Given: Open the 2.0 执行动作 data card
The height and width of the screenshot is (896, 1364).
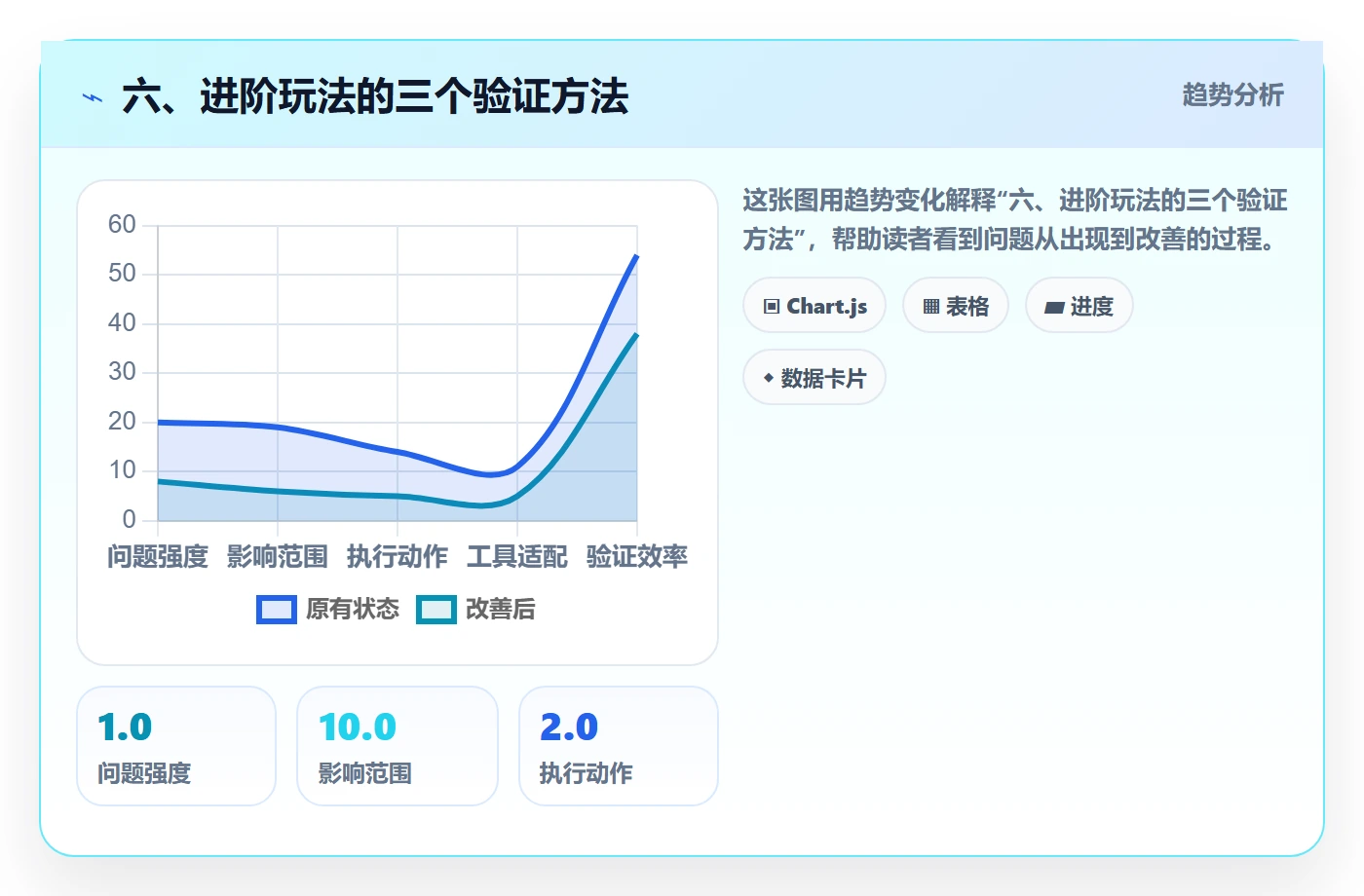Looking at the screenshot, I should coord(619,746).
